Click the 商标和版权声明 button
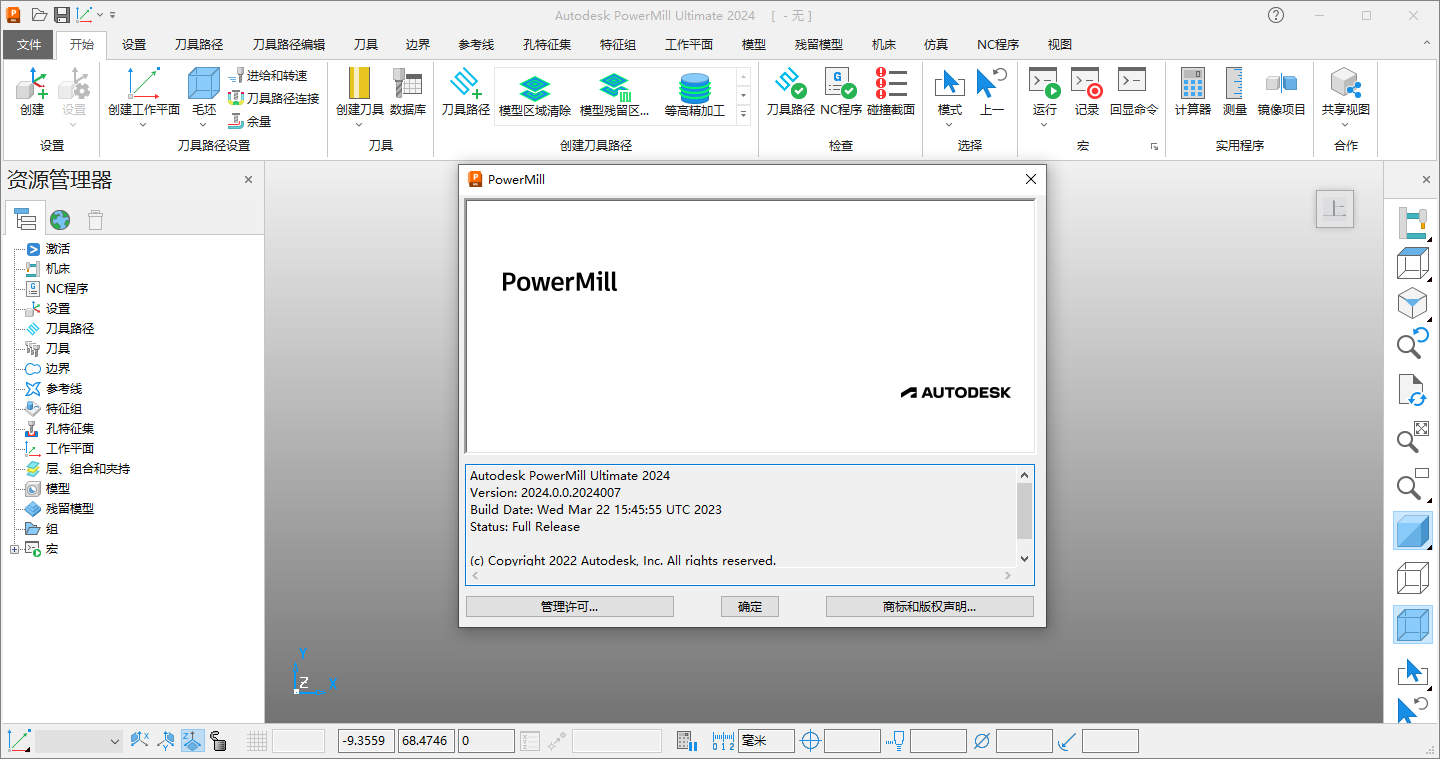This screenshot has width=1440, height=759. [929, 606]
